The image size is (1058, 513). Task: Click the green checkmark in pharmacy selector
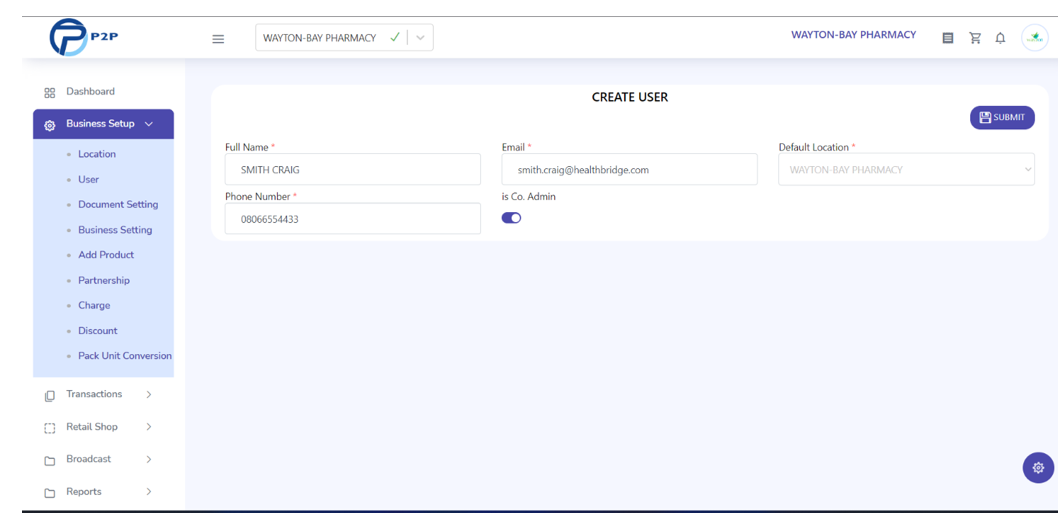pos(395,38)
